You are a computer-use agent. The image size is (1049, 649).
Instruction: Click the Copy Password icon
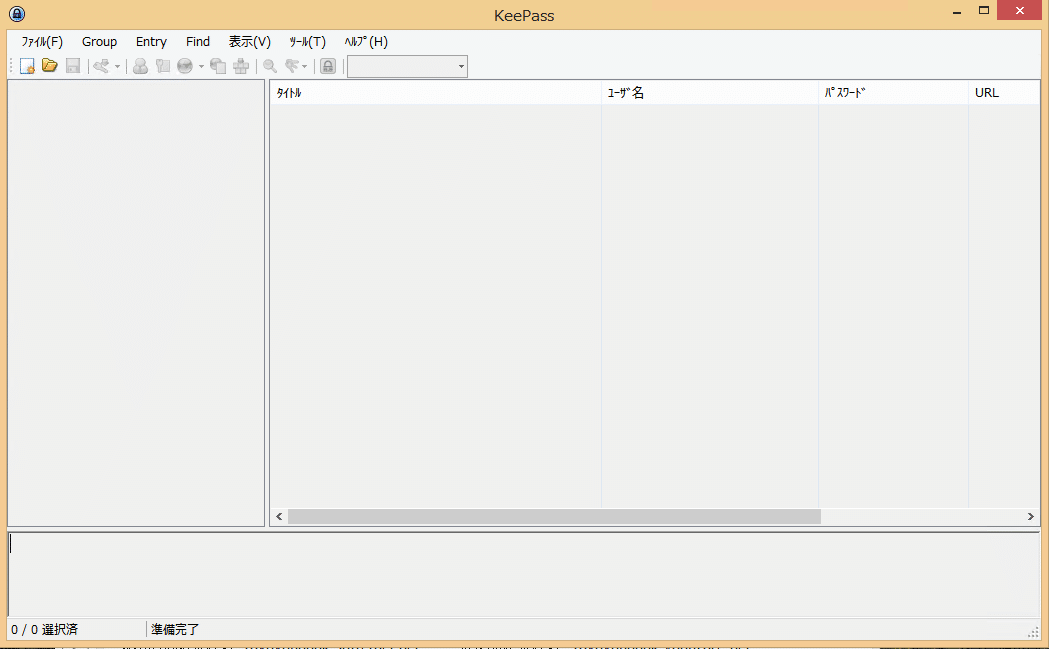tap(163, 66)
